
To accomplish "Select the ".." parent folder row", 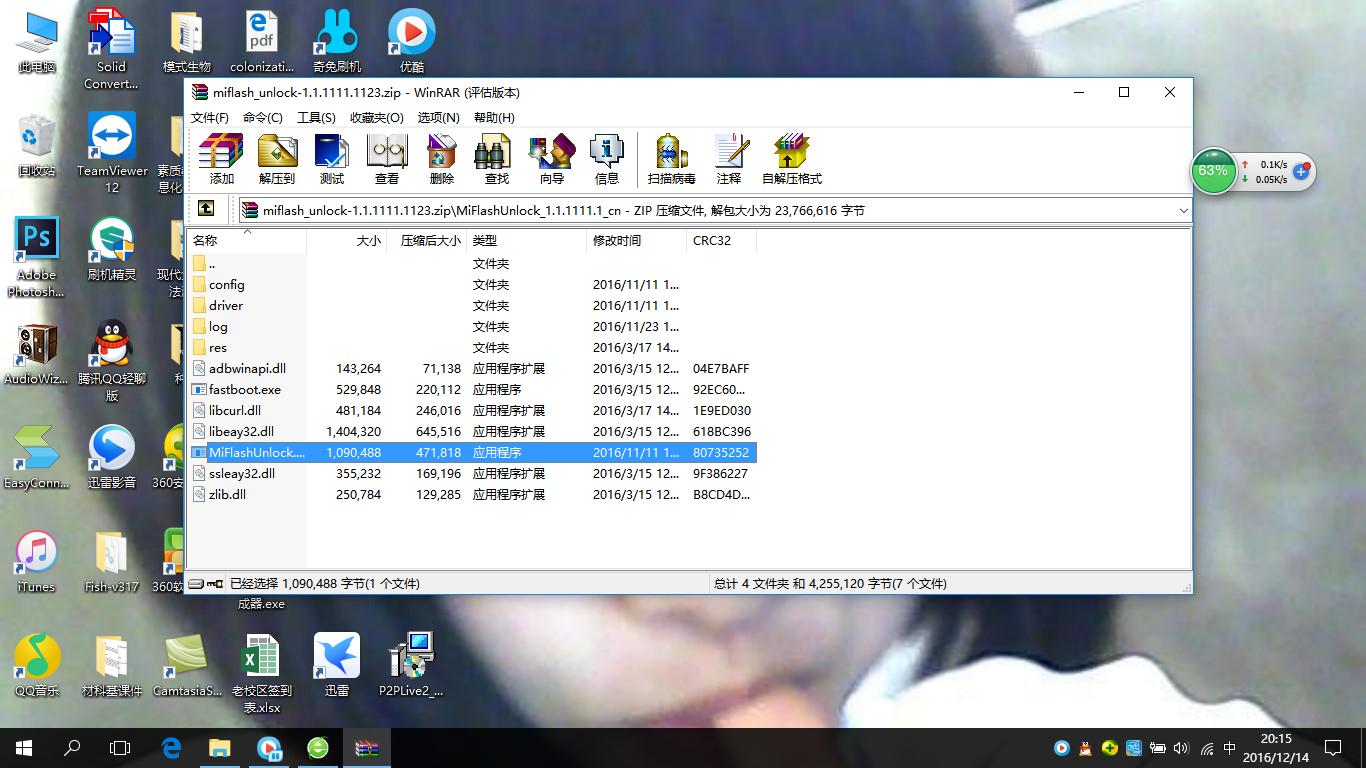I will [x=472, y=263].
